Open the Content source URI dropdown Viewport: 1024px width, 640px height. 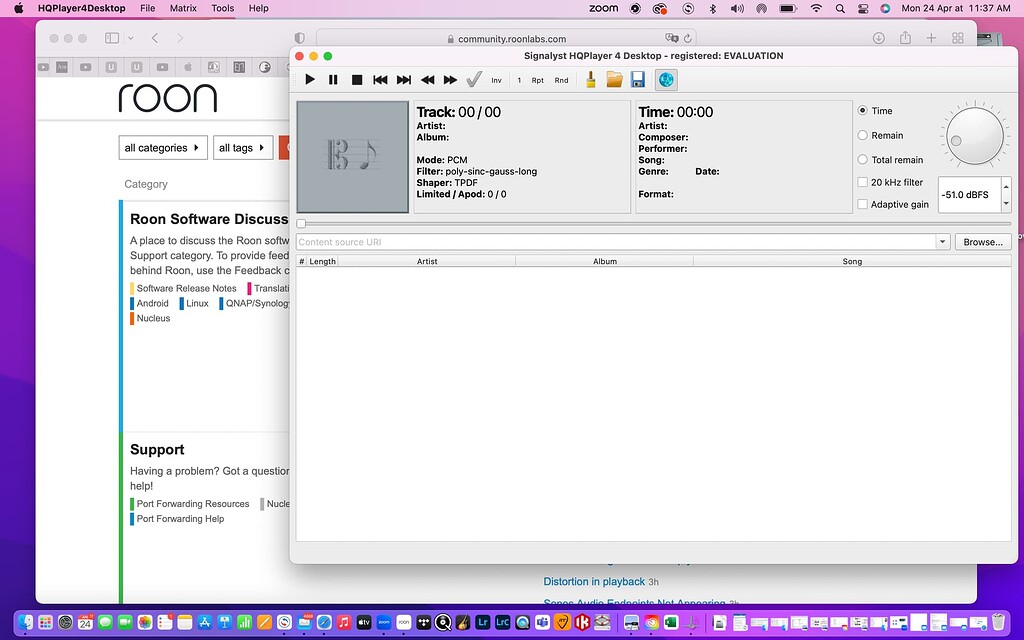(941, 241)
